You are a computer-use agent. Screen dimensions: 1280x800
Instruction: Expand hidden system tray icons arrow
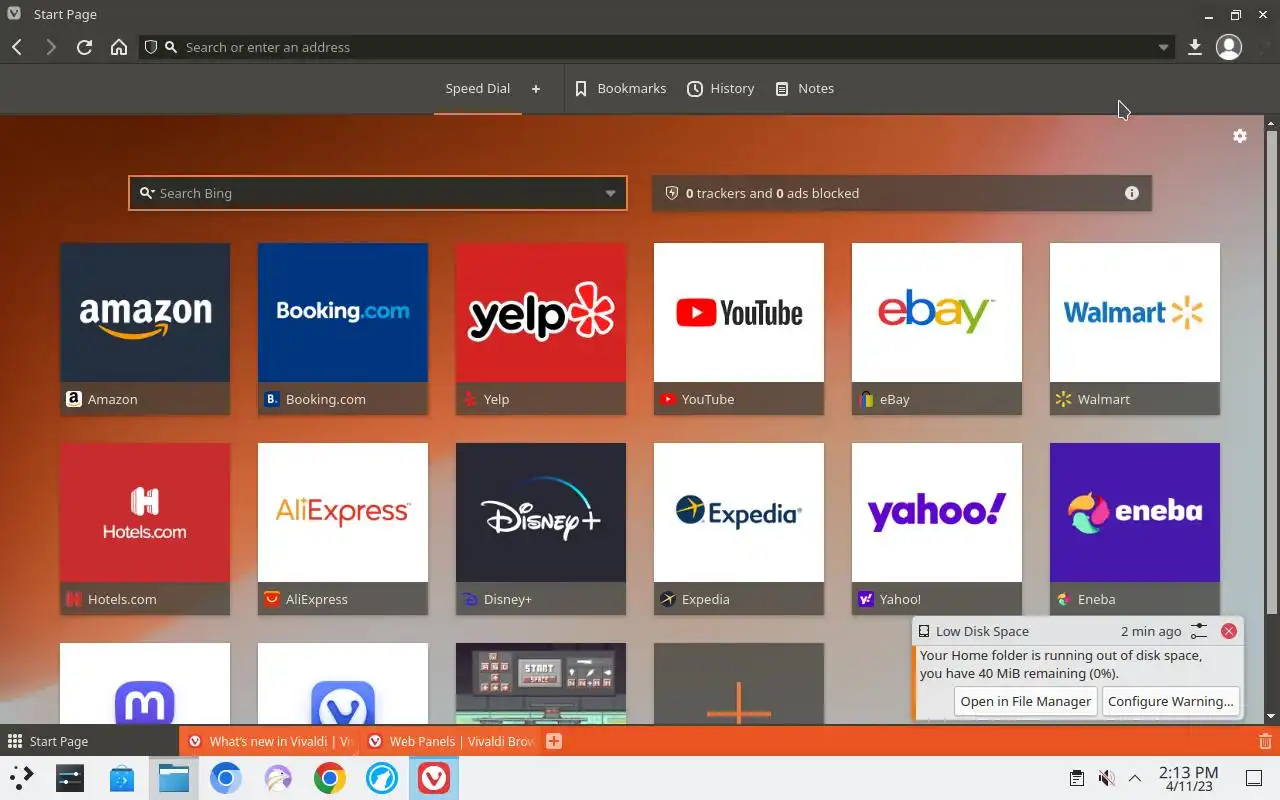click(1135, 778)
